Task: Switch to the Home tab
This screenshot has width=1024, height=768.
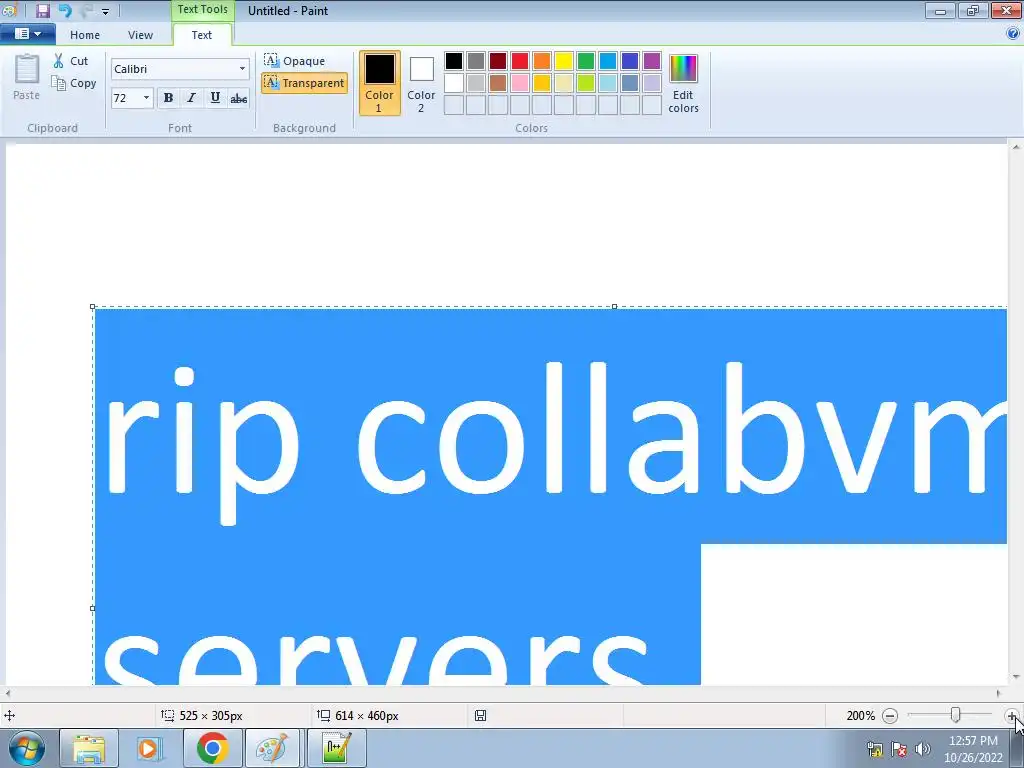Action: pyautogui.click(x=85, y=35)
